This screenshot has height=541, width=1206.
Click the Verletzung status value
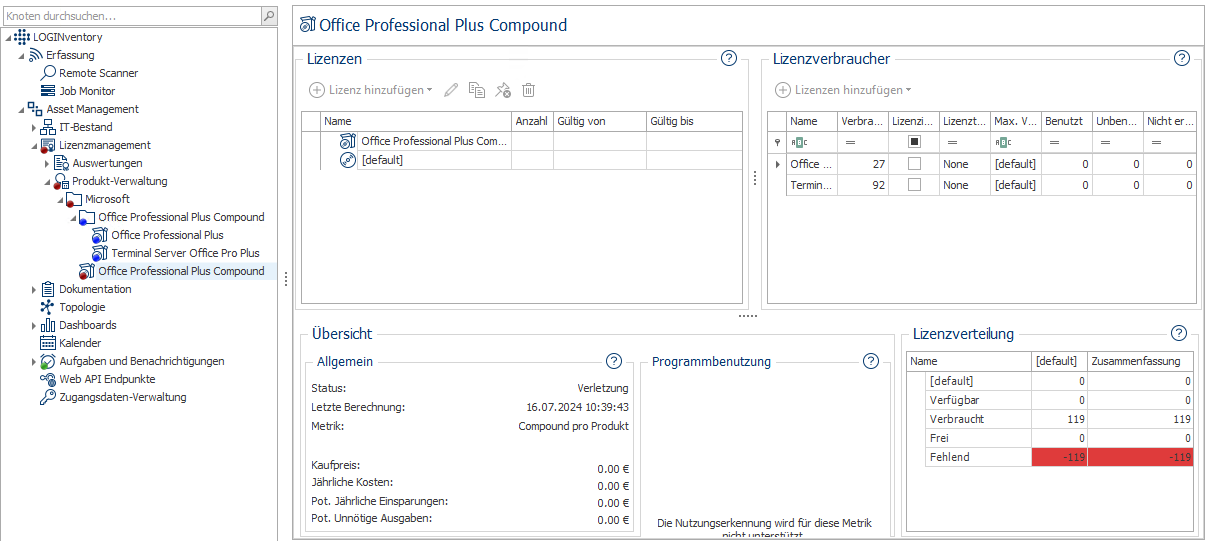[x=603, y=388]
